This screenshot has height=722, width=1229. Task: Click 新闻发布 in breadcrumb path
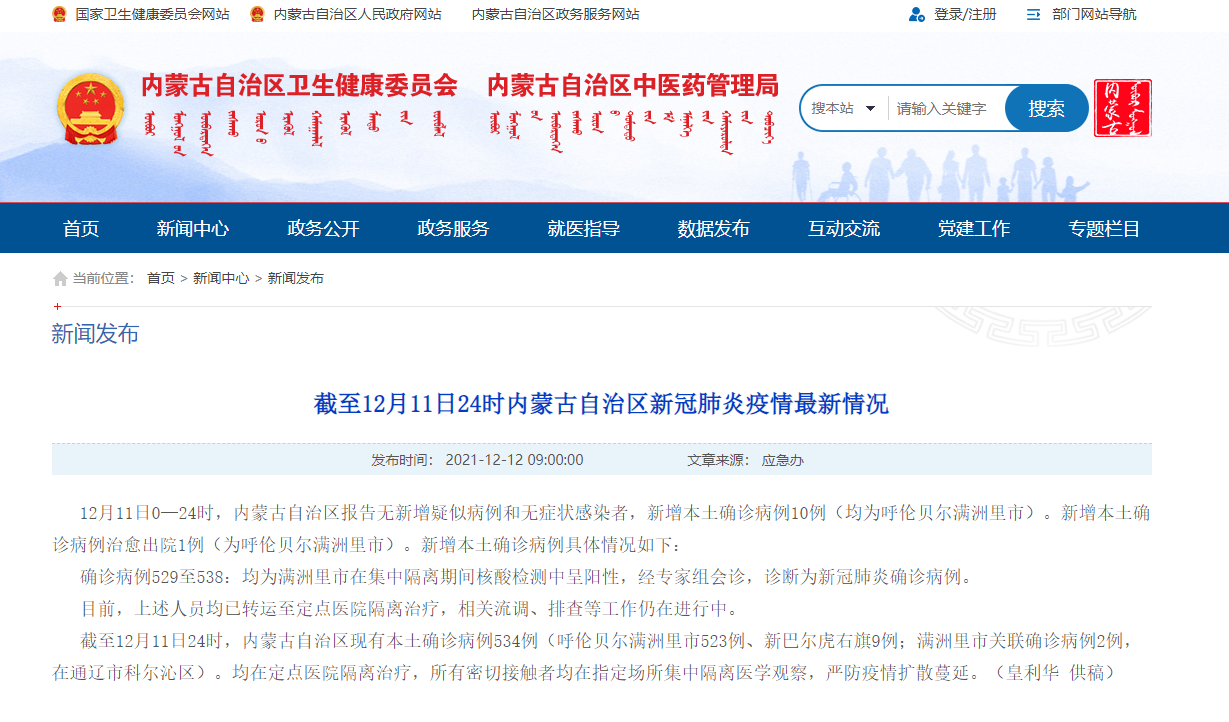coord(296,279)
